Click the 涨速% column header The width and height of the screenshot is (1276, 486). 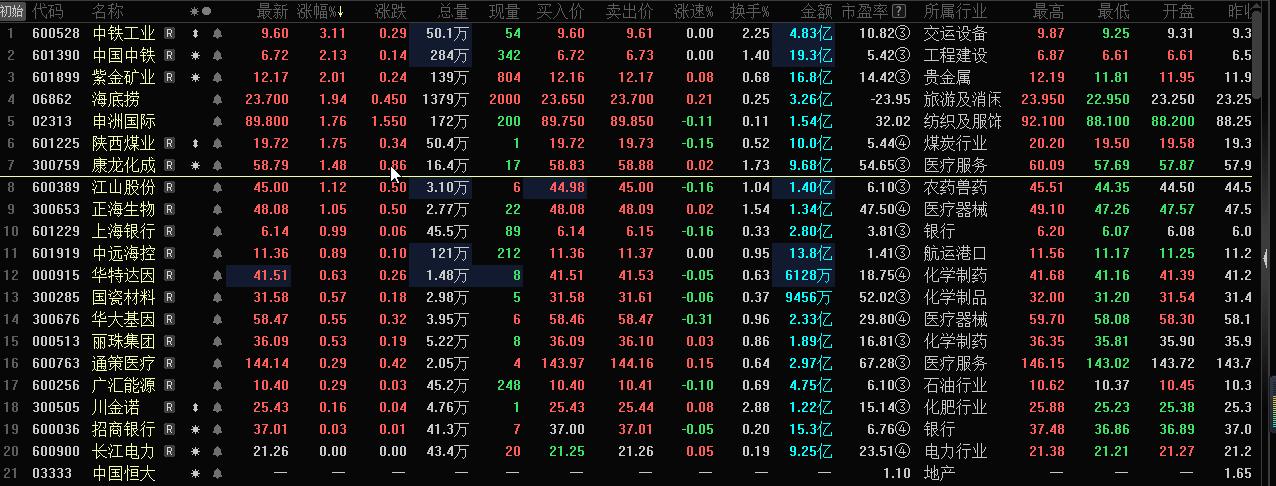click(x=694, y=12)
